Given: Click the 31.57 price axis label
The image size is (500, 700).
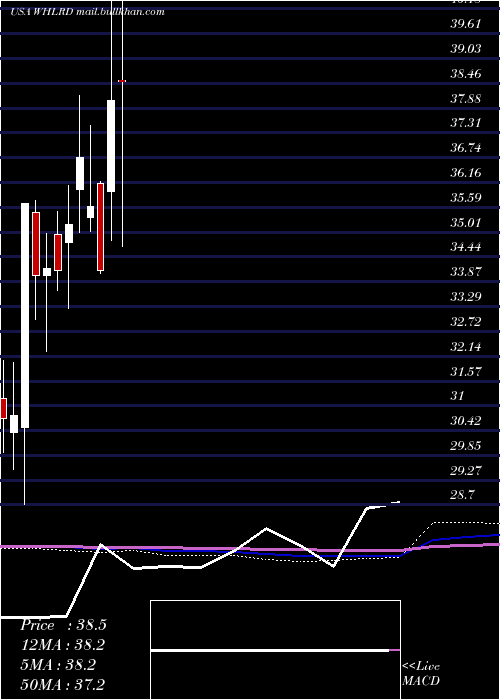Looking at the screenshot, I should click(x=466, y=371).
